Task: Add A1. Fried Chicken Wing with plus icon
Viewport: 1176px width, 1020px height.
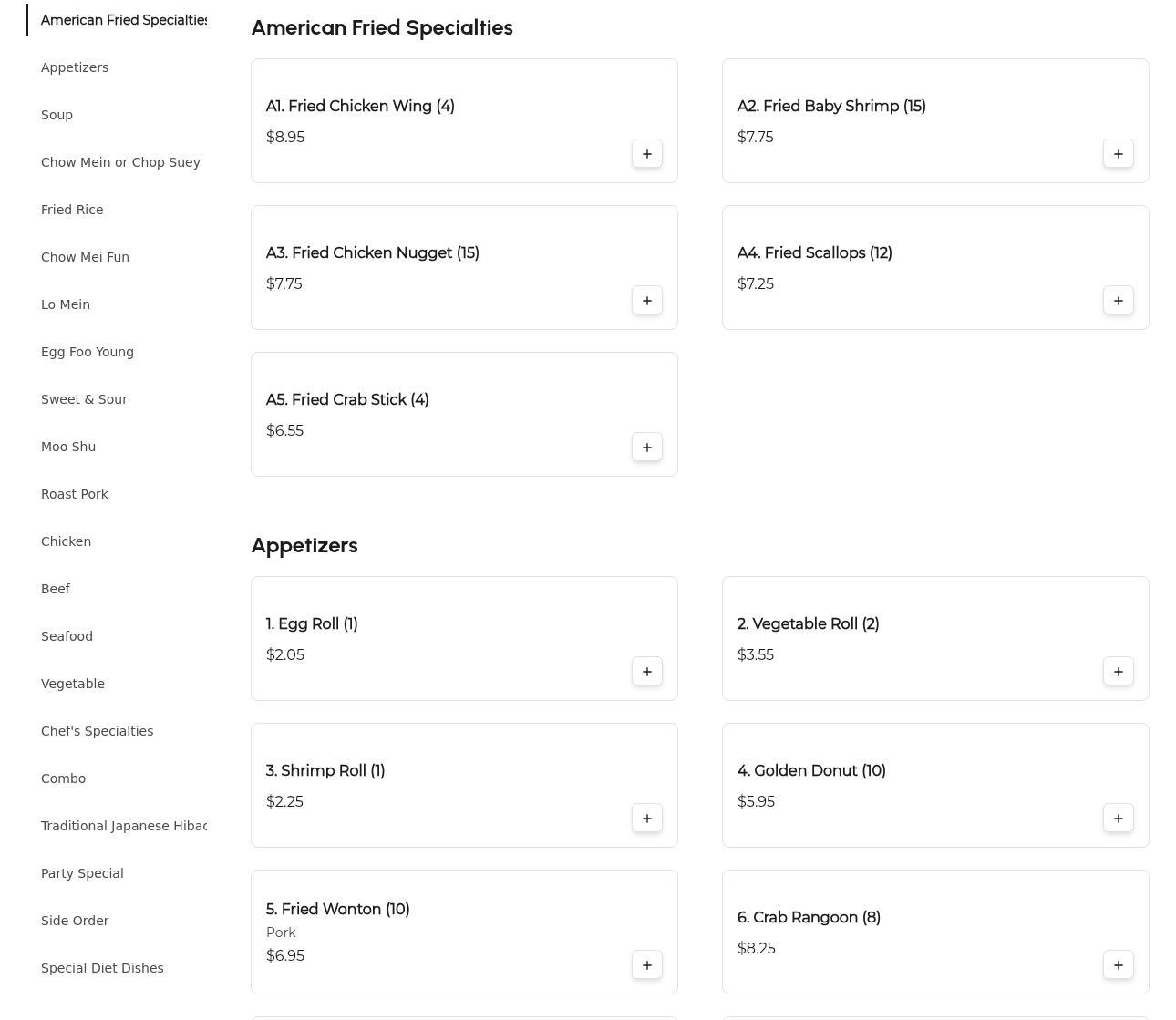Action: click(647, 154)
